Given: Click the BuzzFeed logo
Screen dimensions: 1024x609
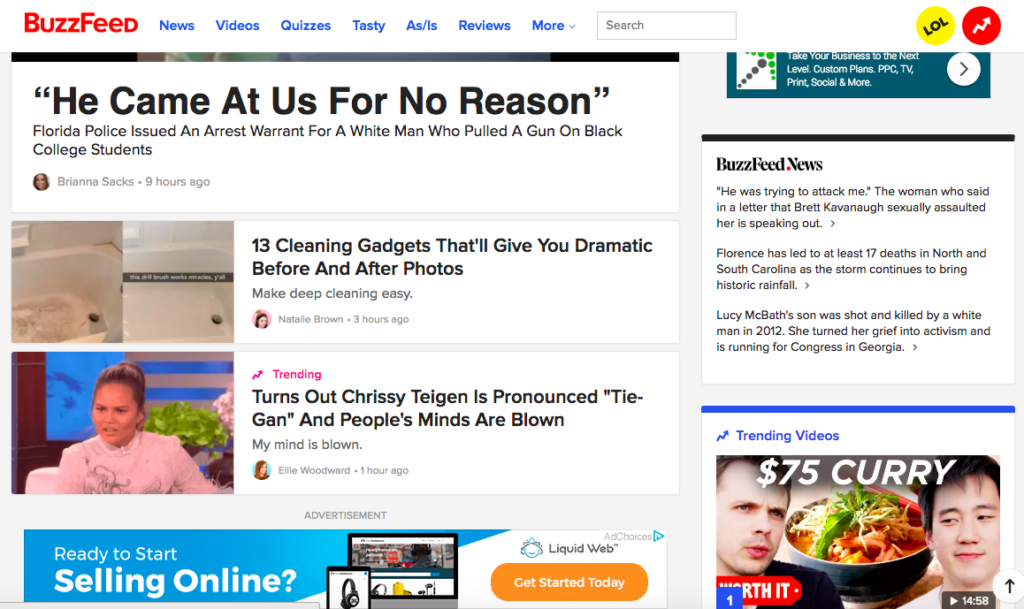Looking at the screenshot, I should (x=81, y=24).
